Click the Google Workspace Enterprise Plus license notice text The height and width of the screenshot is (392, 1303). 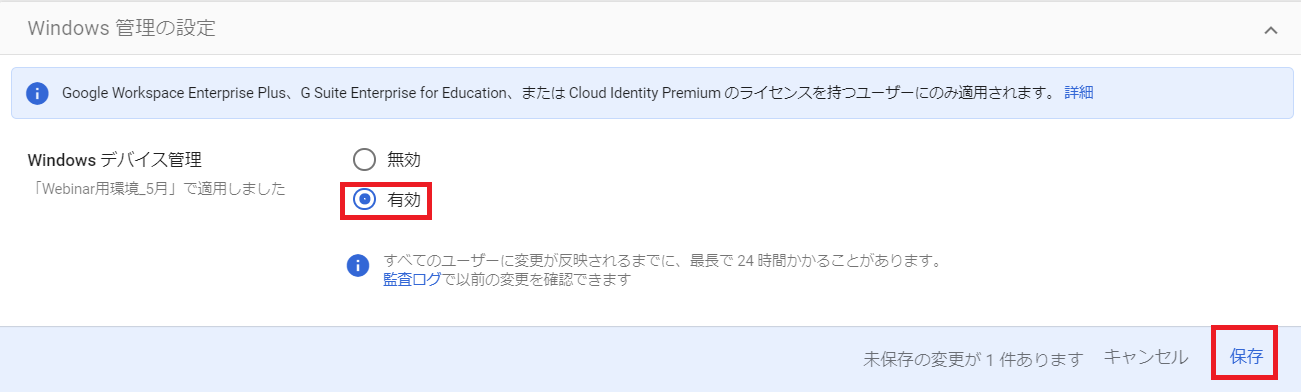(x=557, y=92)
